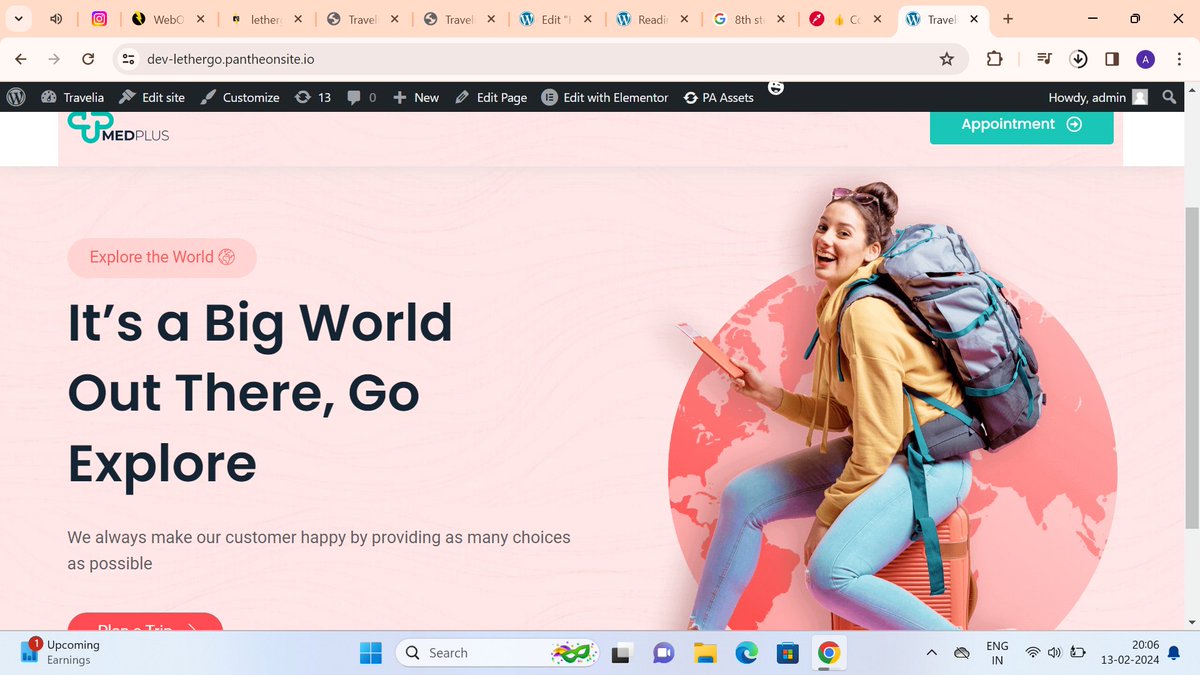Click the admin bar search magnifier
The image size is (1200, 675).
(1169, 97)
